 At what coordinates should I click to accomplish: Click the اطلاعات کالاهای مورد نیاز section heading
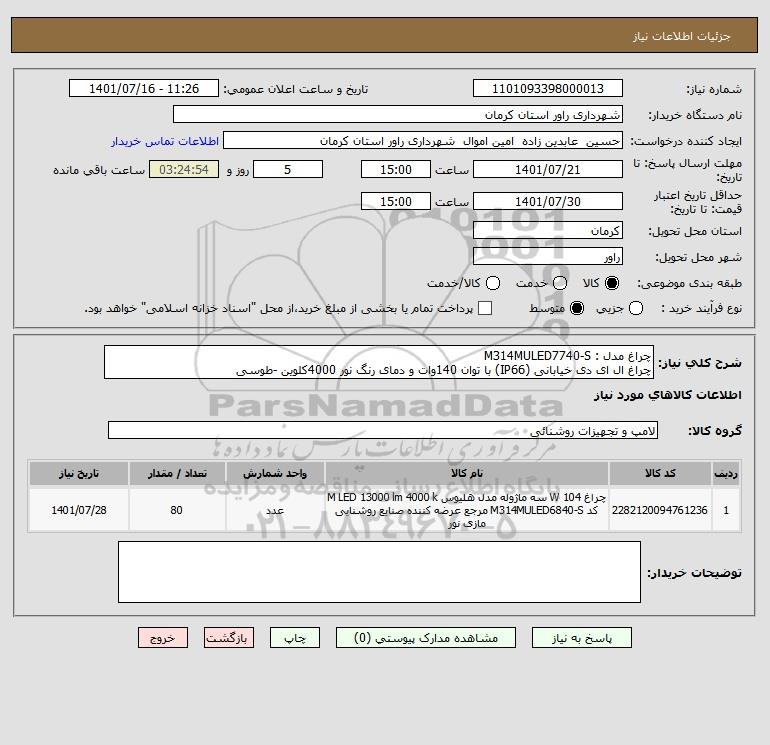(x=668, y=395)
